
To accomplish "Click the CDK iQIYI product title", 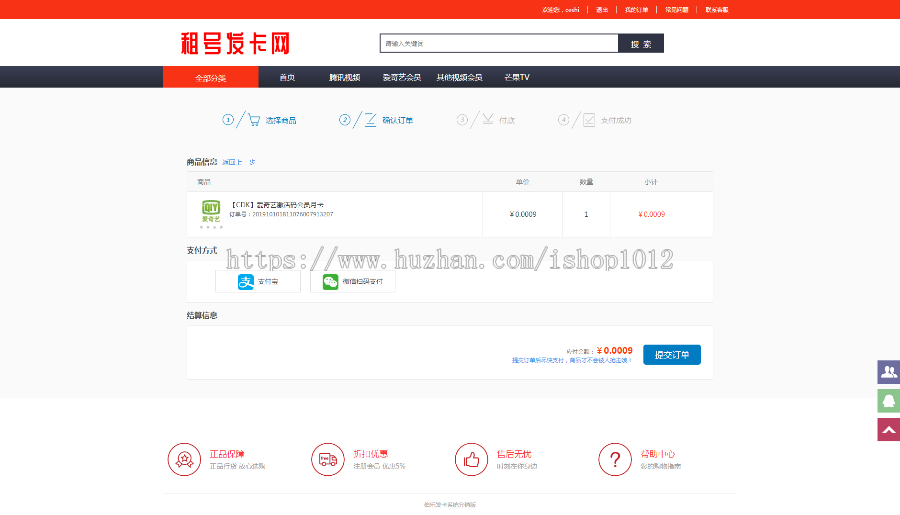I will click(277, 205).
